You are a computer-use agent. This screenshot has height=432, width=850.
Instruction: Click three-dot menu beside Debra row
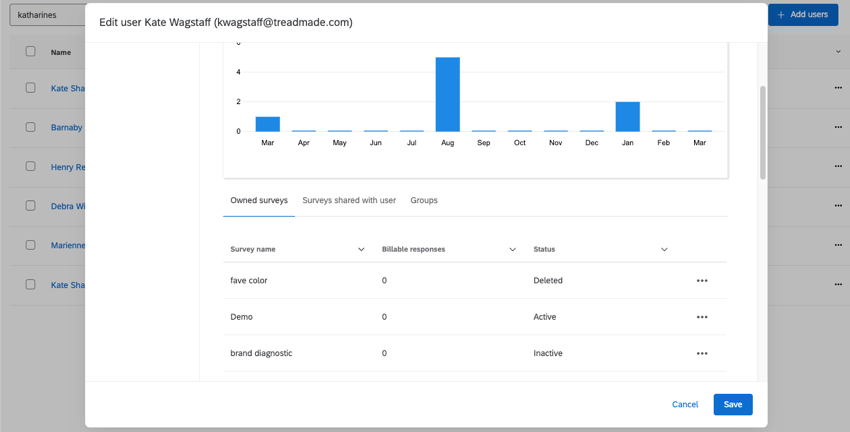838,206
